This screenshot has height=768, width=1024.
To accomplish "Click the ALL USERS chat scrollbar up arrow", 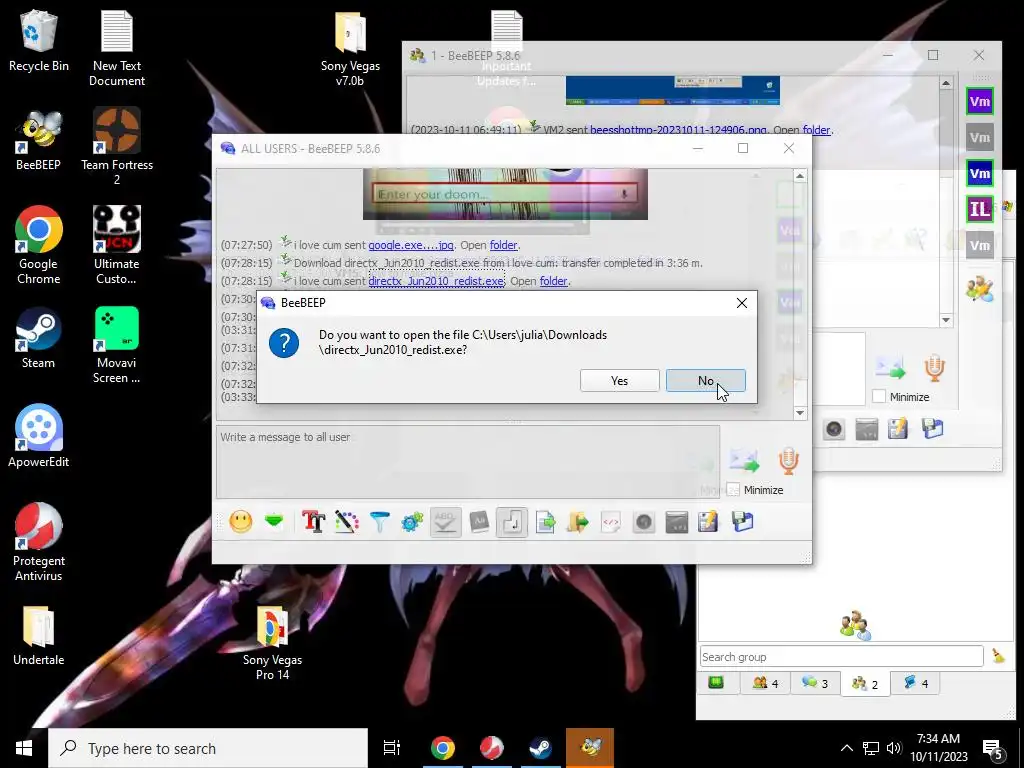I will pos(800,176).
